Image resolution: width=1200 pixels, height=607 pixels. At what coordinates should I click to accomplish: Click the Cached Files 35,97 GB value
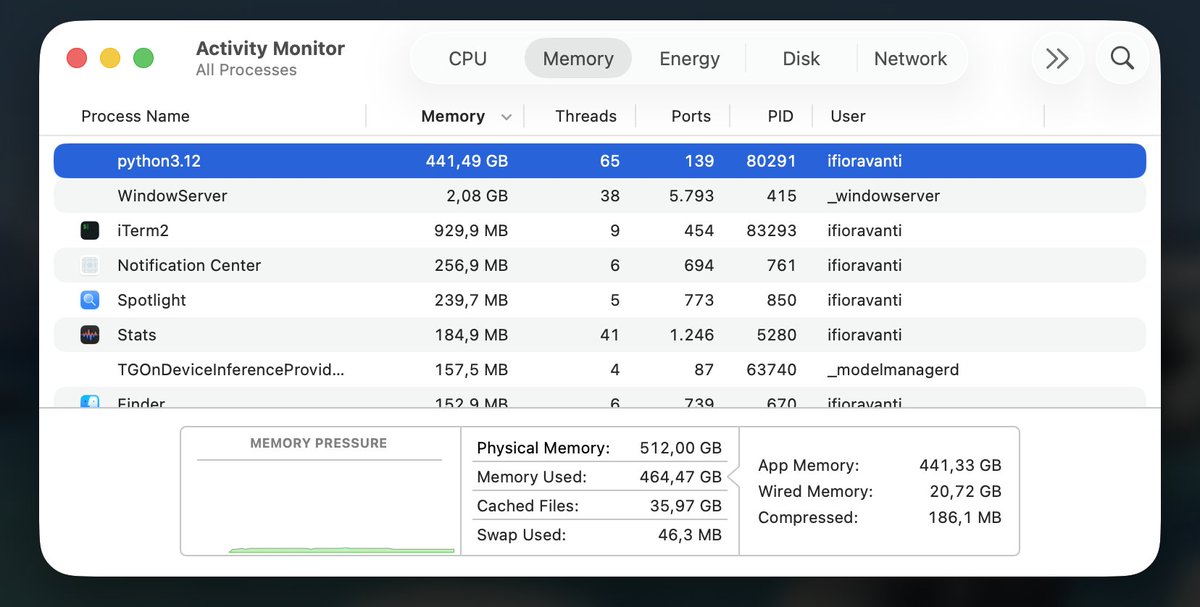[686, 506]
